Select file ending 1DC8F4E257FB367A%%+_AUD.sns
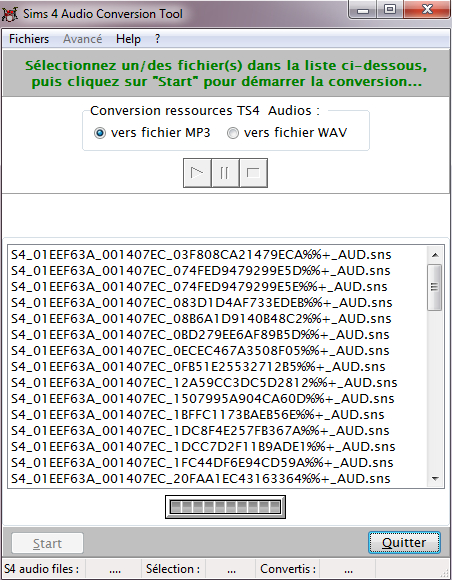The height and width of the screenshot is (580, 452). pos(218,431)
